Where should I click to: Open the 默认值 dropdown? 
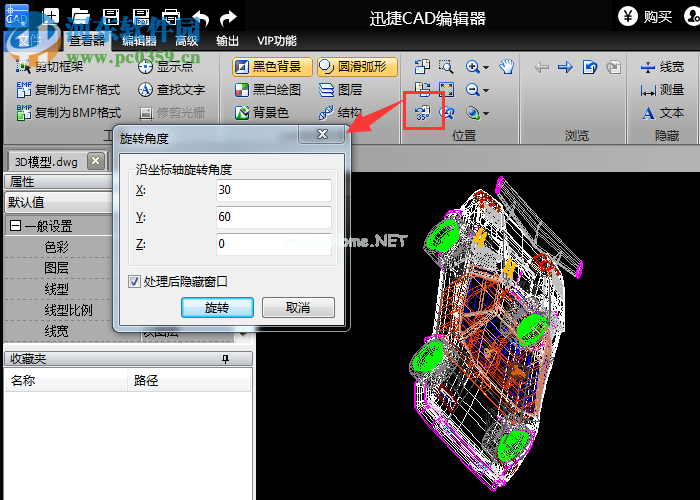tap(59, 202)
